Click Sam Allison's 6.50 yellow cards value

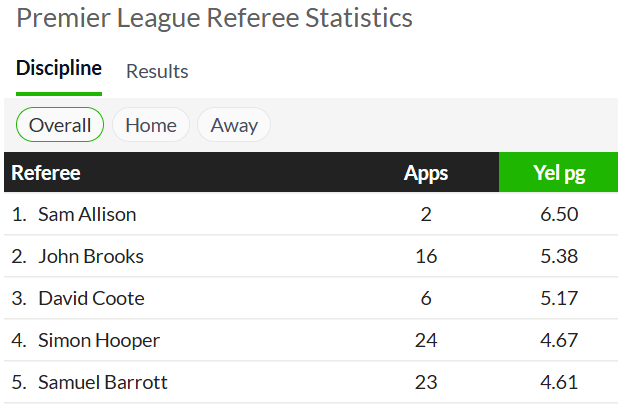coord(559,214)
